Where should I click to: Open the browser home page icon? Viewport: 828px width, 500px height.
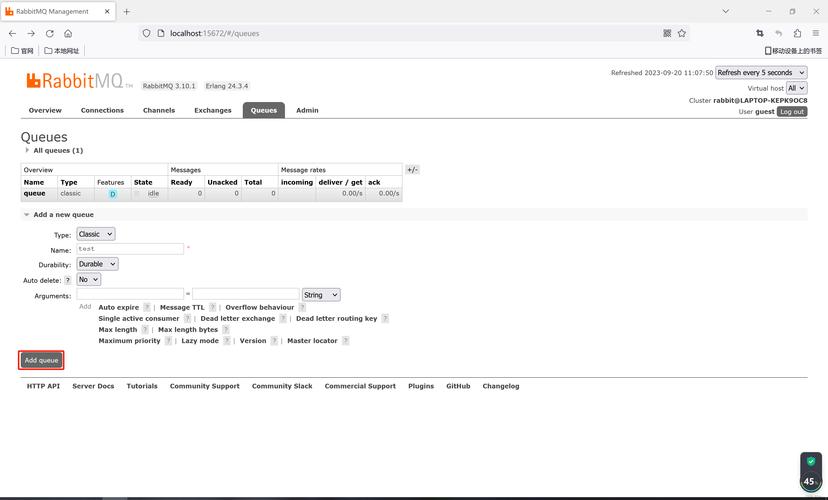coord(68,33)
